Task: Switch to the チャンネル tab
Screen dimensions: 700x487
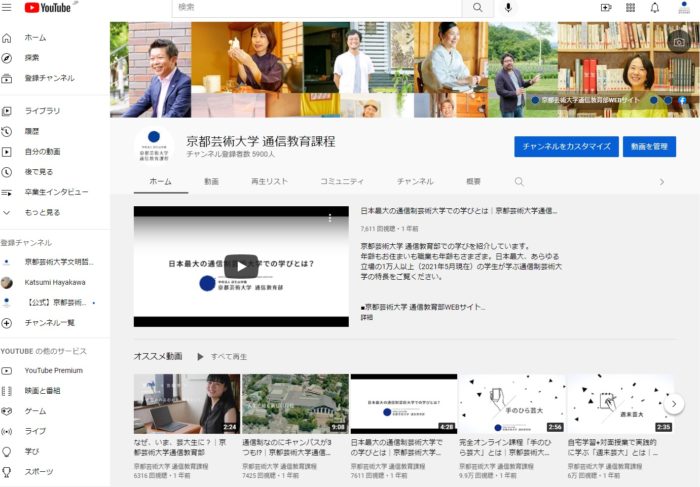Action: (415, 182)
